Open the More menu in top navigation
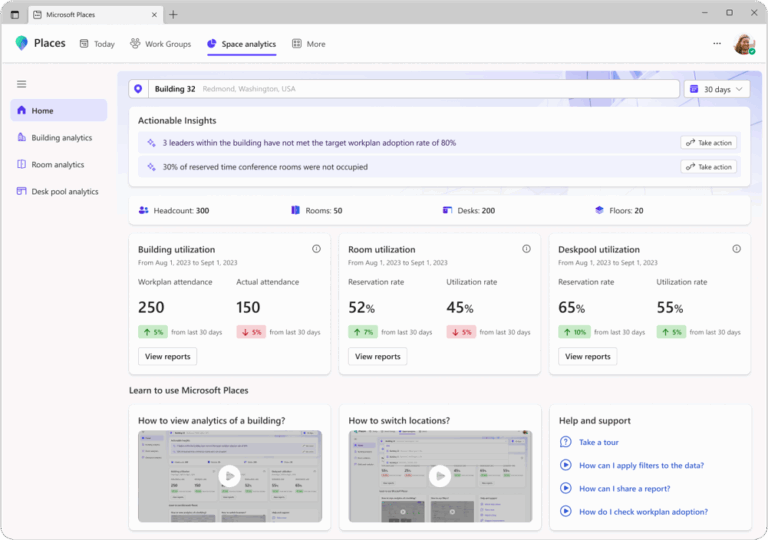The width and height of the screenshot is (768, 540). tap(308, 44)
